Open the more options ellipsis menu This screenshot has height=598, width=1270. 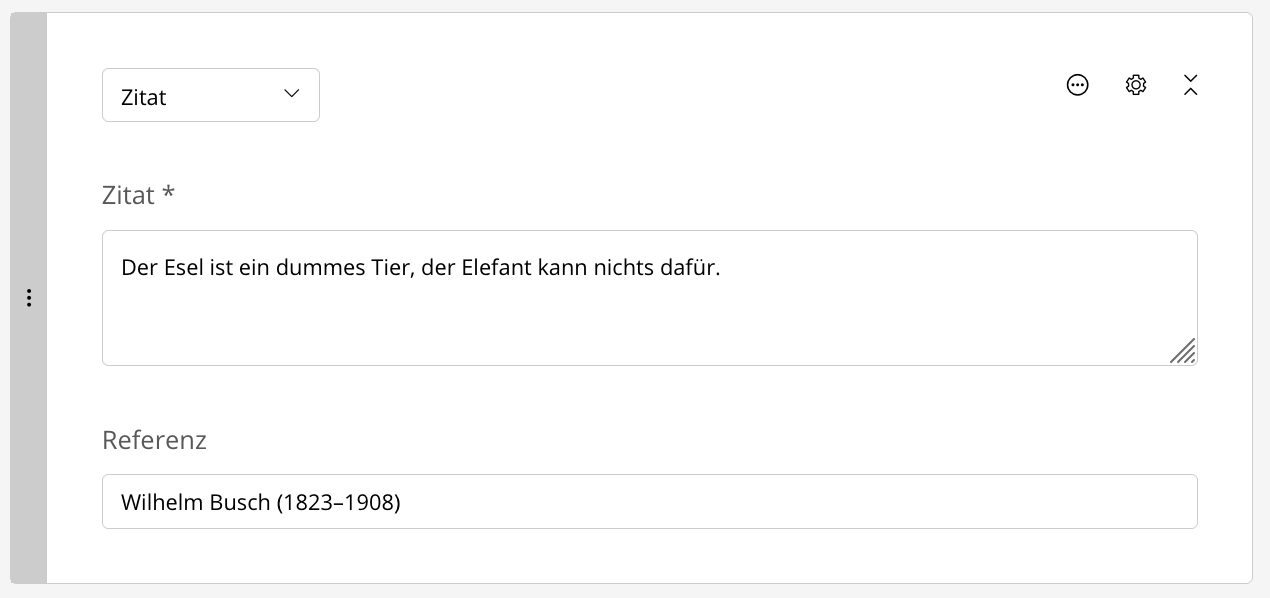point(1077,85)
